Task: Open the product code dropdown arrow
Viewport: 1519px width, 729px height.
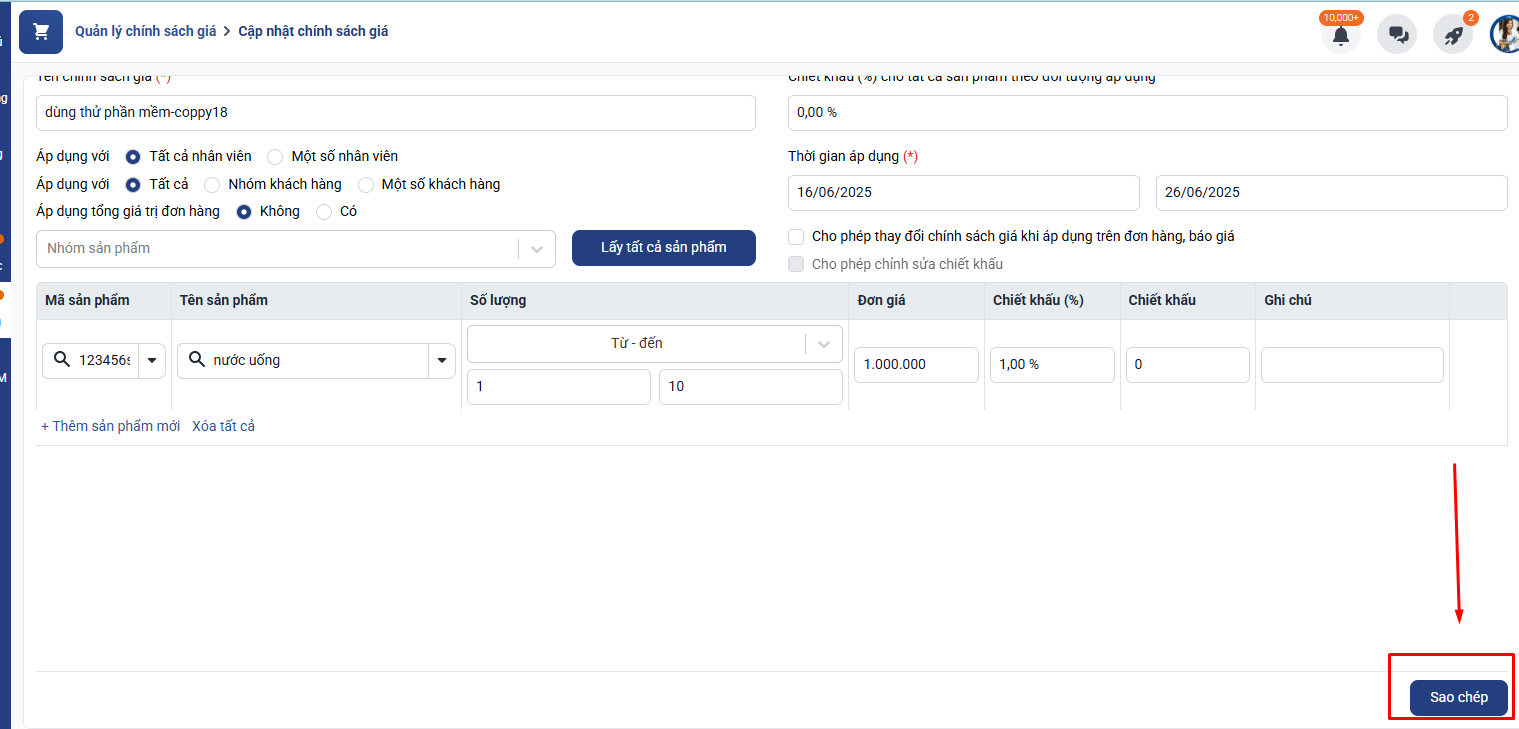Action: tap(152, 360)
